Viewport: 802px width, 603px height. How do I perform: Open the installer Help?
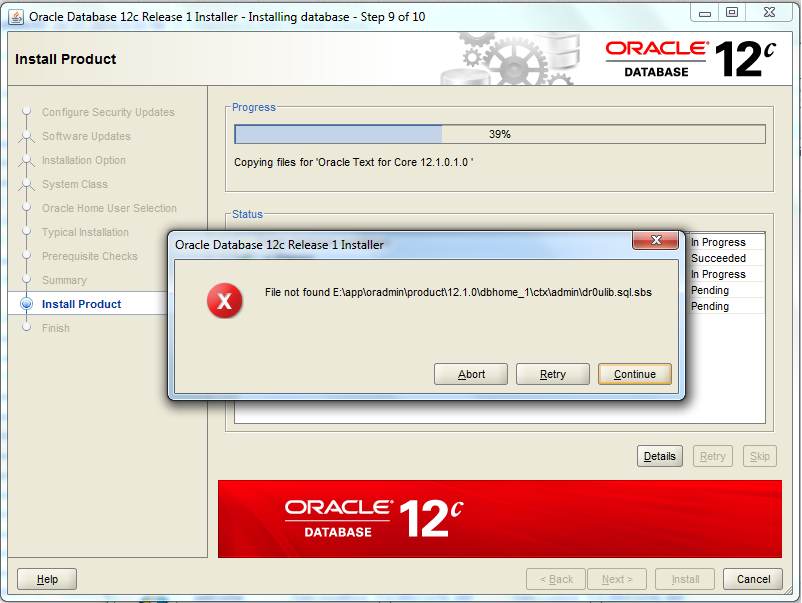pyautogui.click(x=46, y=578)
